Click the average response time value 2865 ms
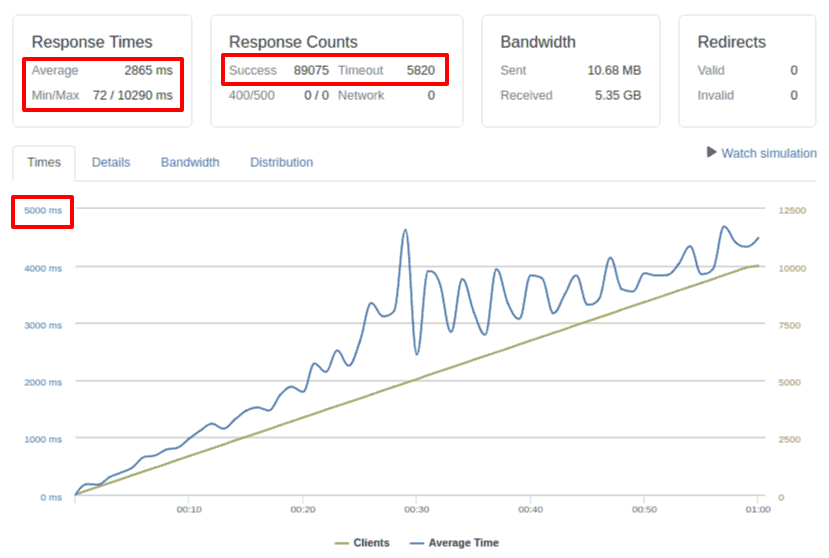Image resolution: width=829 pixels, height=558 pixels. coord(148,71)
